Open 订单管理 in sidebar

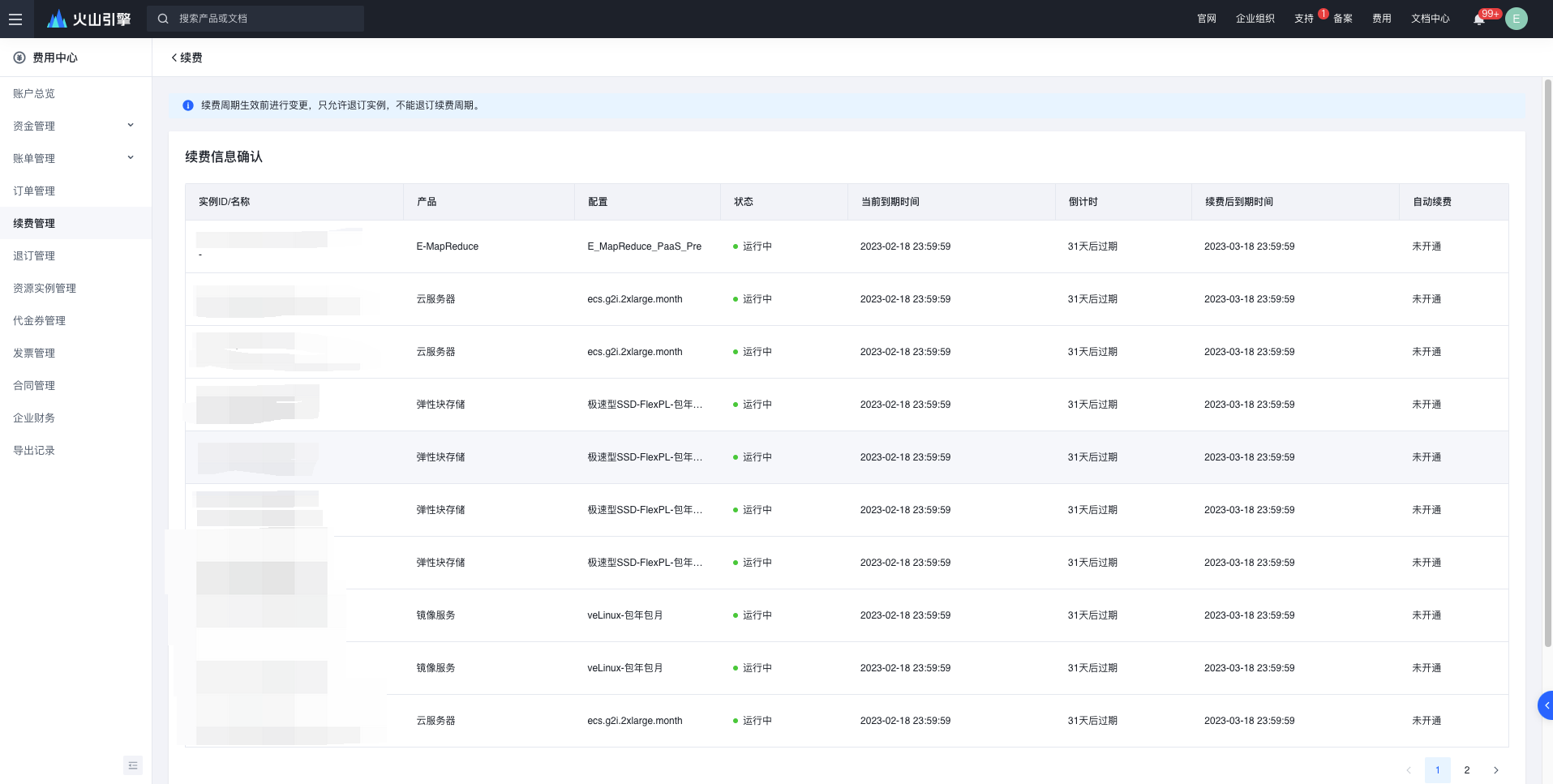click(75, 191)
